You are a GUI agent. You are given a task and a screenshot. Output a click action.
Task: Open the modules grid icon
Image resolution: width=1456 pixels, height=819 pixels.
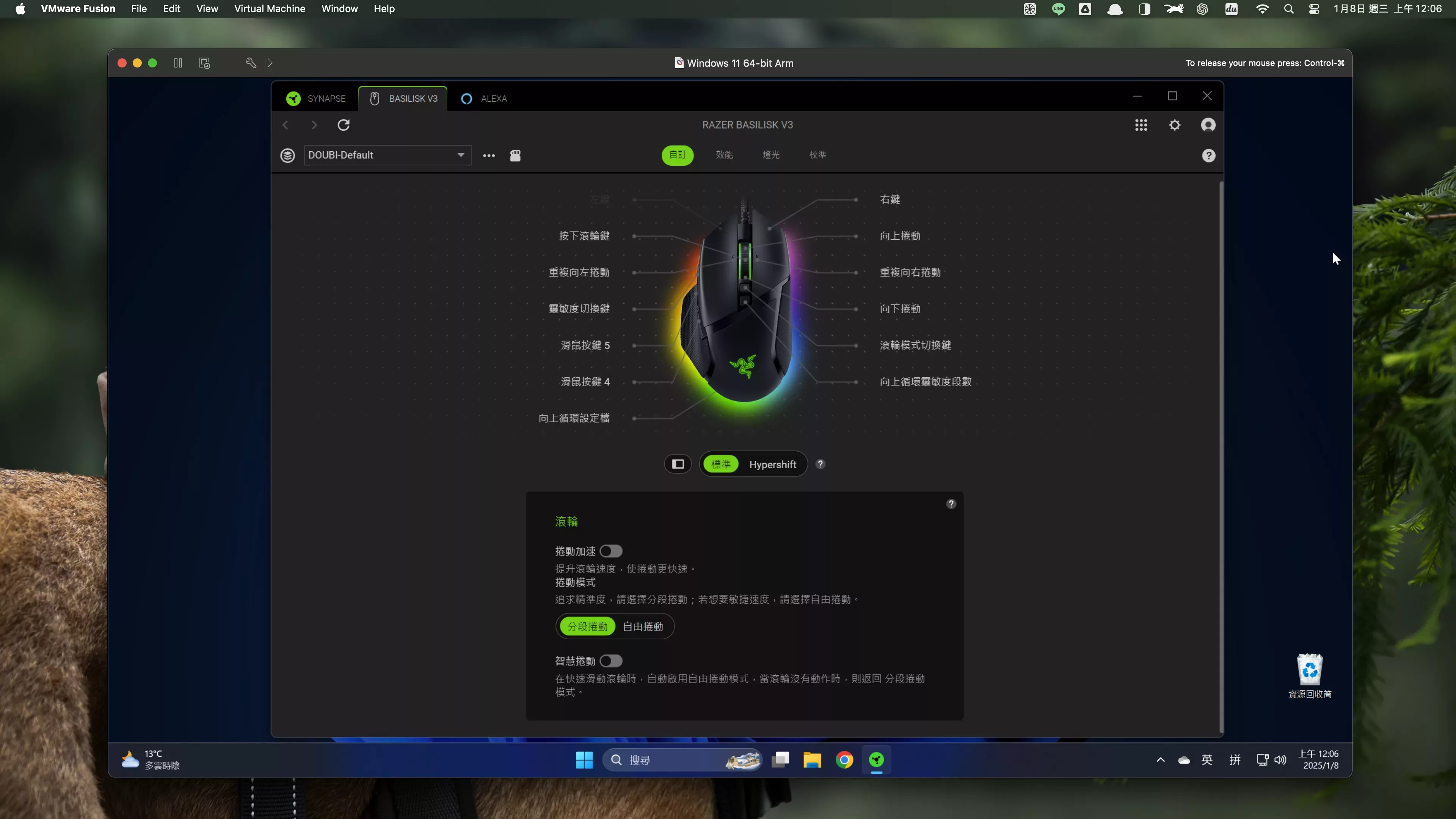point(1141,125)
